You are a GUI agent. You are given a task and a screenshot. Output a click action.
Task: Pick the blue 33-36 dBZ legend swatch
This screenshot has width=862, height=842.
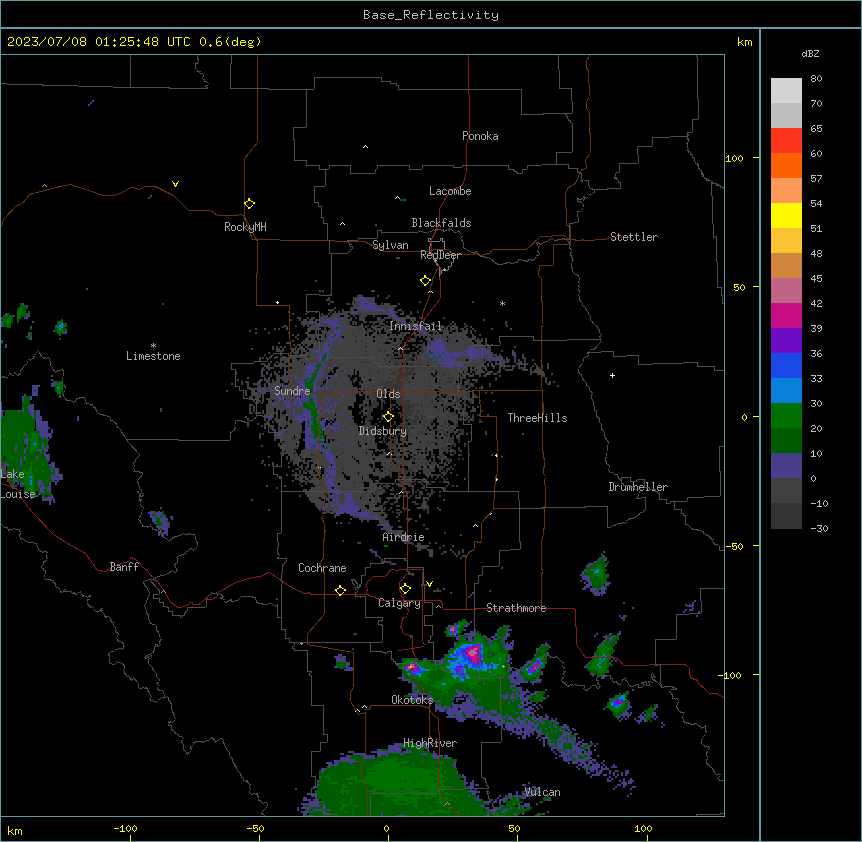pos(786,365)
